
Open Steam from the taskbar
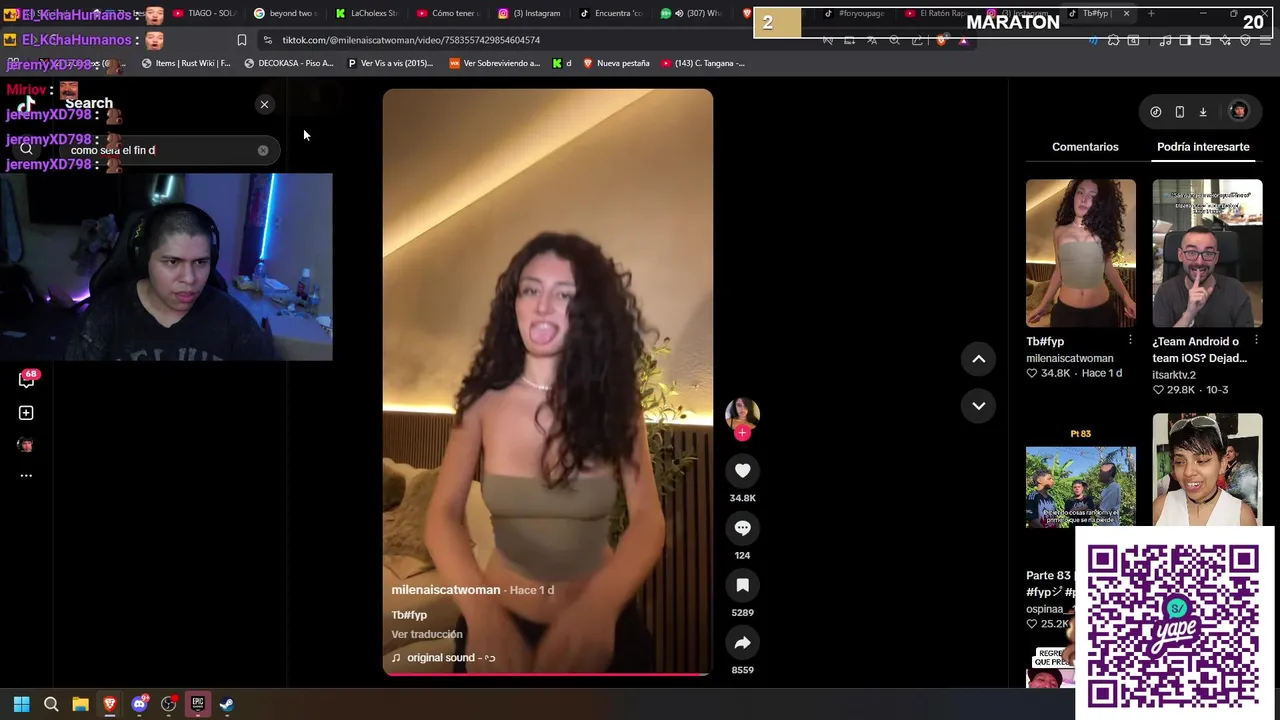(x=227, y=704)
